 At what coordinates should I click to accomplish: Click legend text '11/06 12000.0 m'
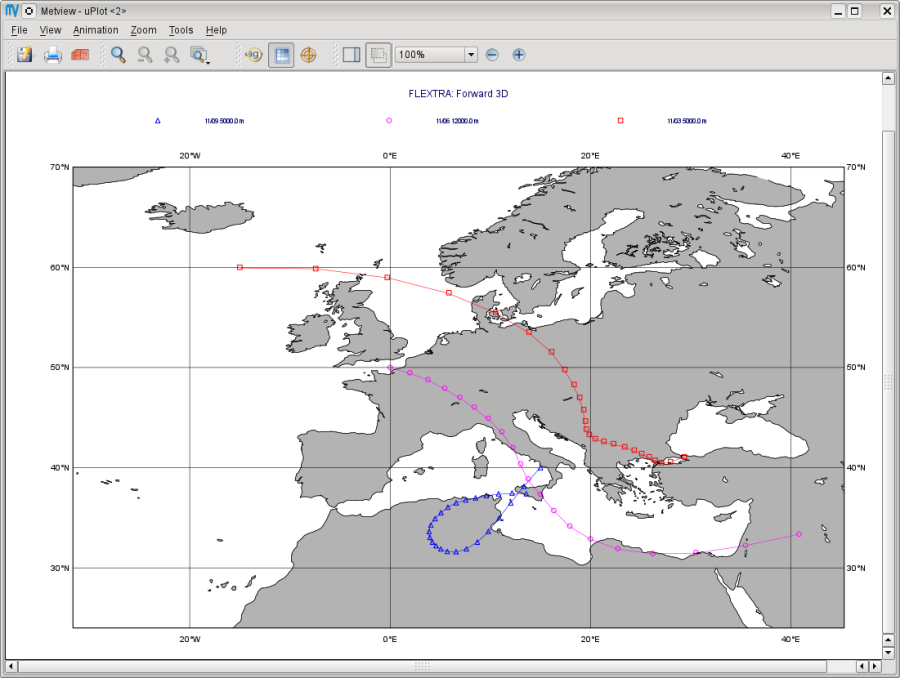(x=457, y=121)
